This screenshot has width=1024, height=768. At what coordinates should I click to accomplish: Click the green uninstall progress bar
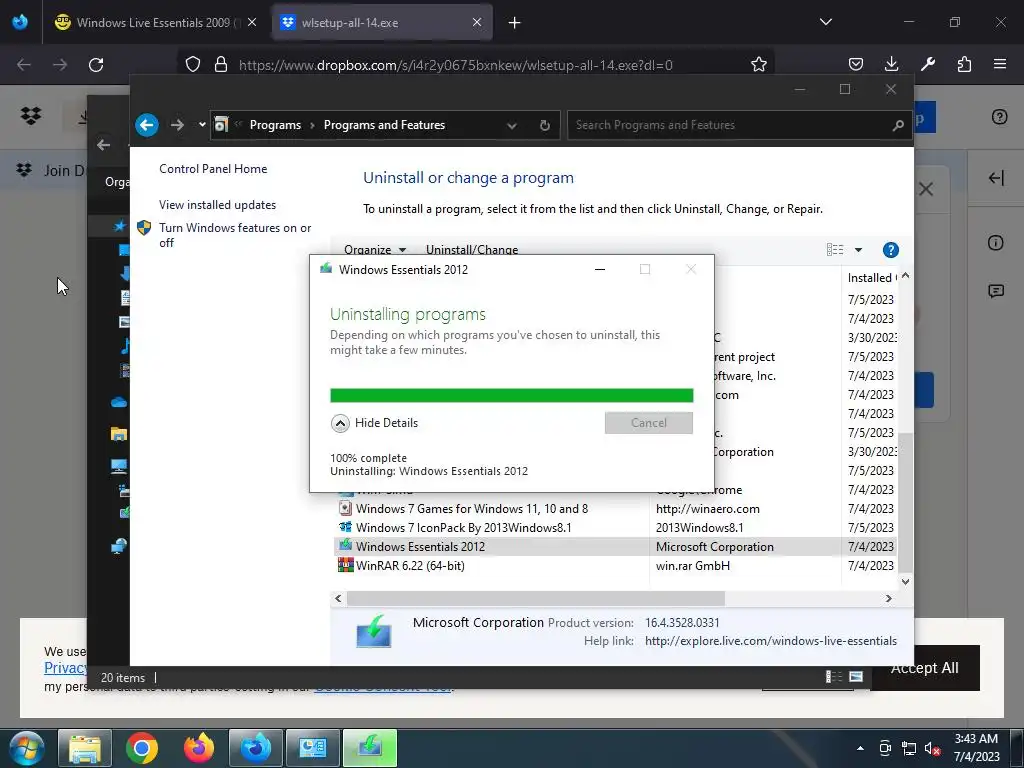511,395
